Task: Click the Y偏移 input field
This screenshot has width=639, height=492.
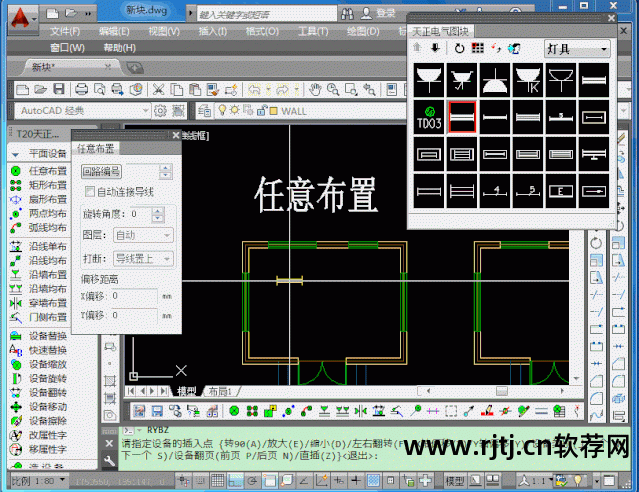Action: (133, 315)
